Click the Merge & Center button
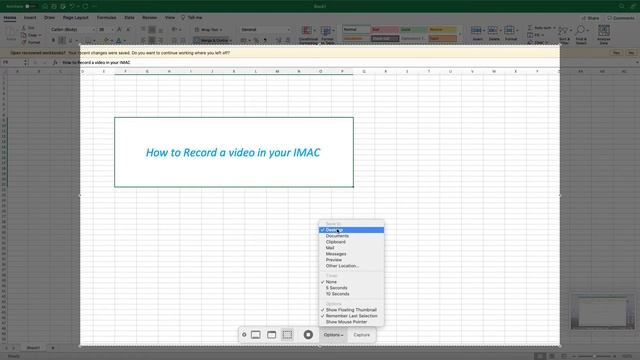The image size is (640, 360). point(211,40)
